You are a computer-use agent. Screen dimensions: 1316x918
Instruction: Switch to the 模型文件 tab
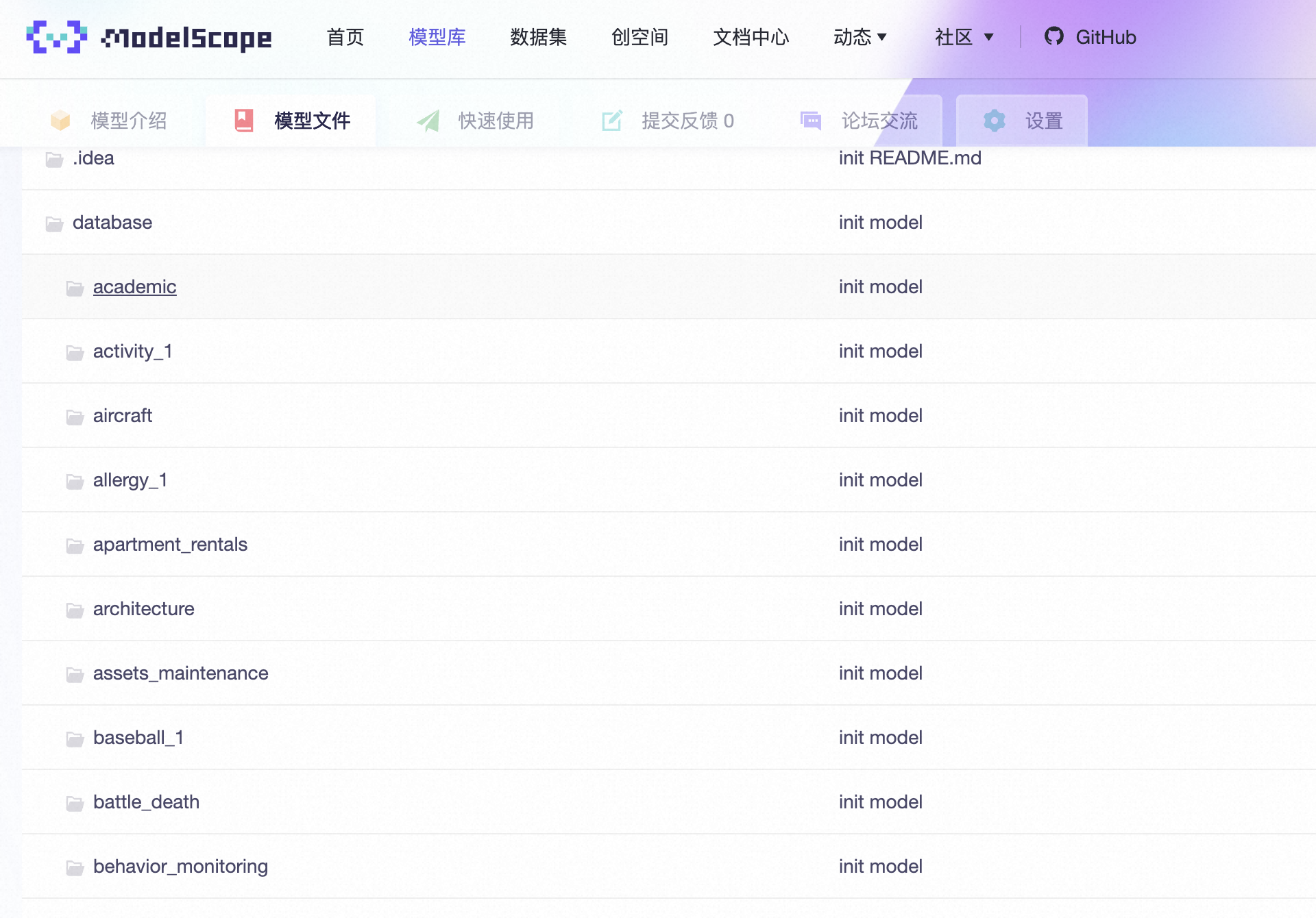click(292, 121)
